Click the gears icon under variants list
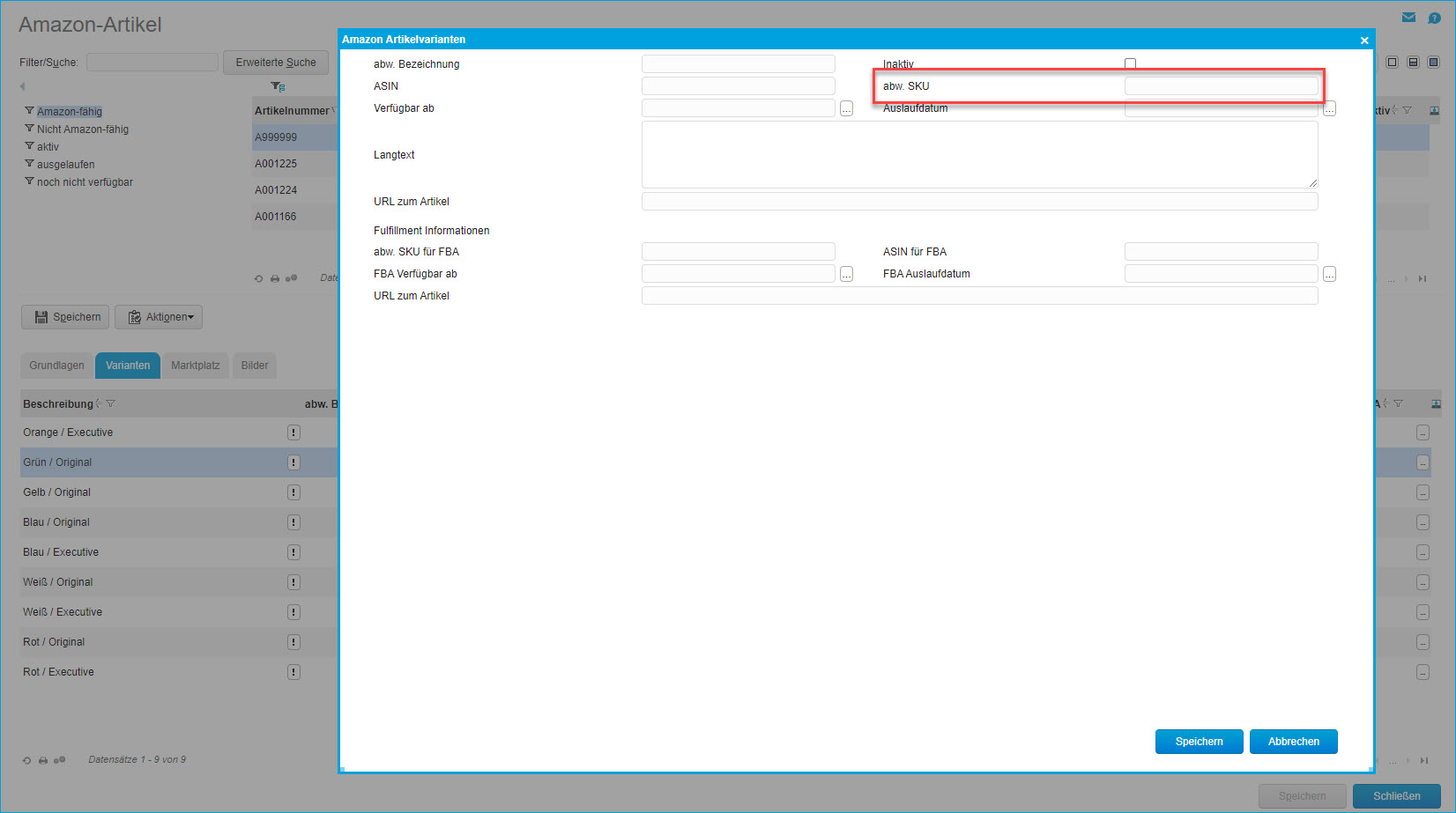The height and width of the screenshot is (813, 1456). (x=60, y=760)
